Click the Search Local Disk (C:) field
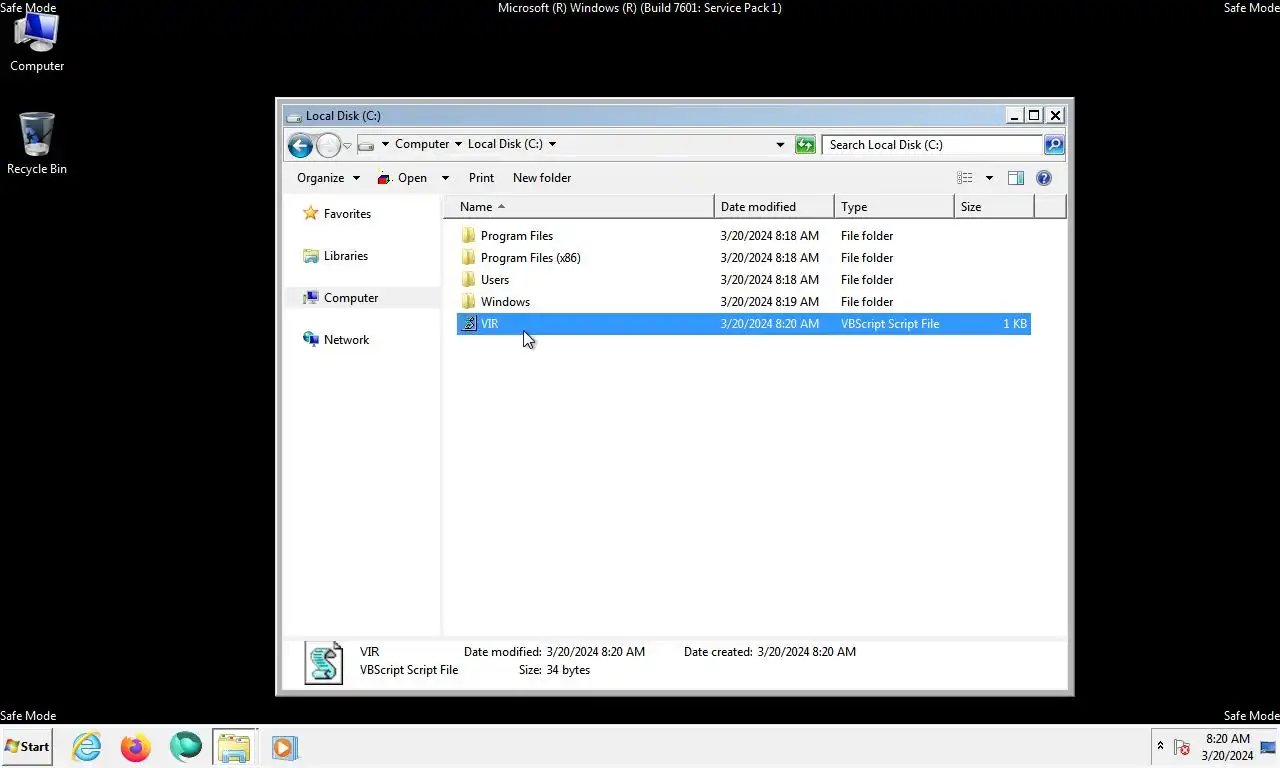This screenshot has width=1280, height=768. (933, 145)
